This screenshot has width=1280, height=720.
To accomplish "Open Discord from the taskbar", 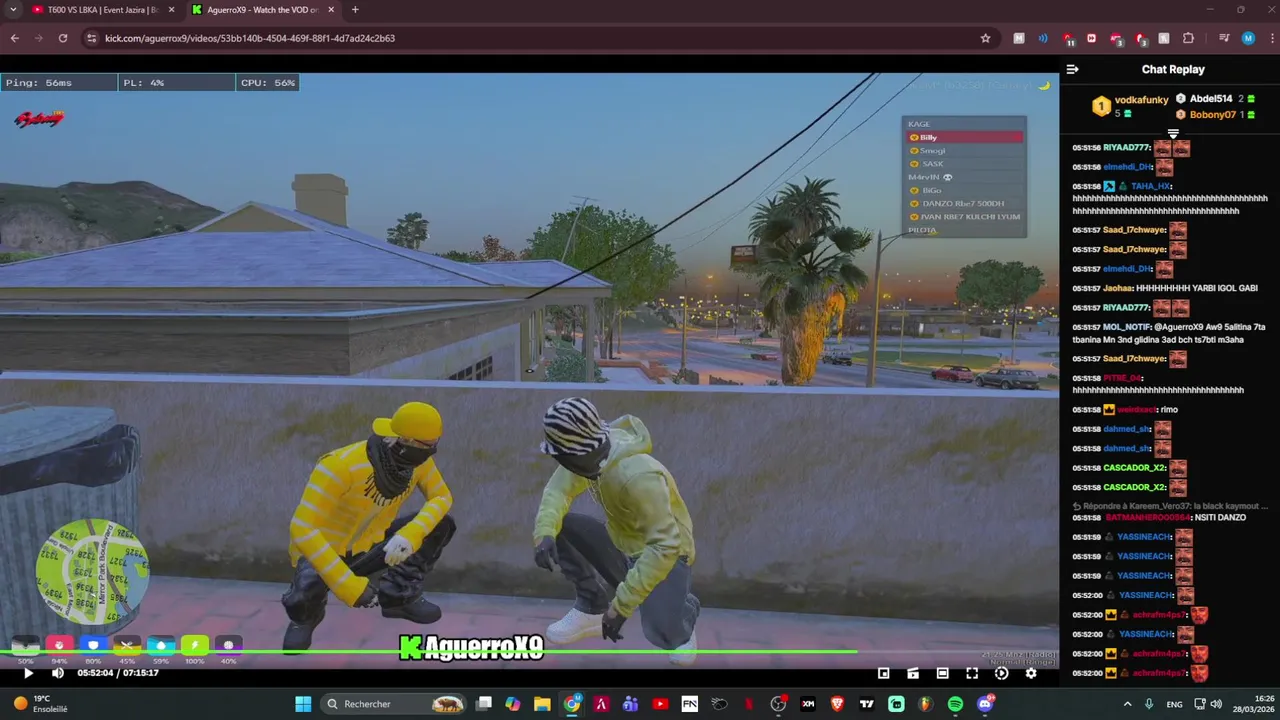I will (985, 704).
